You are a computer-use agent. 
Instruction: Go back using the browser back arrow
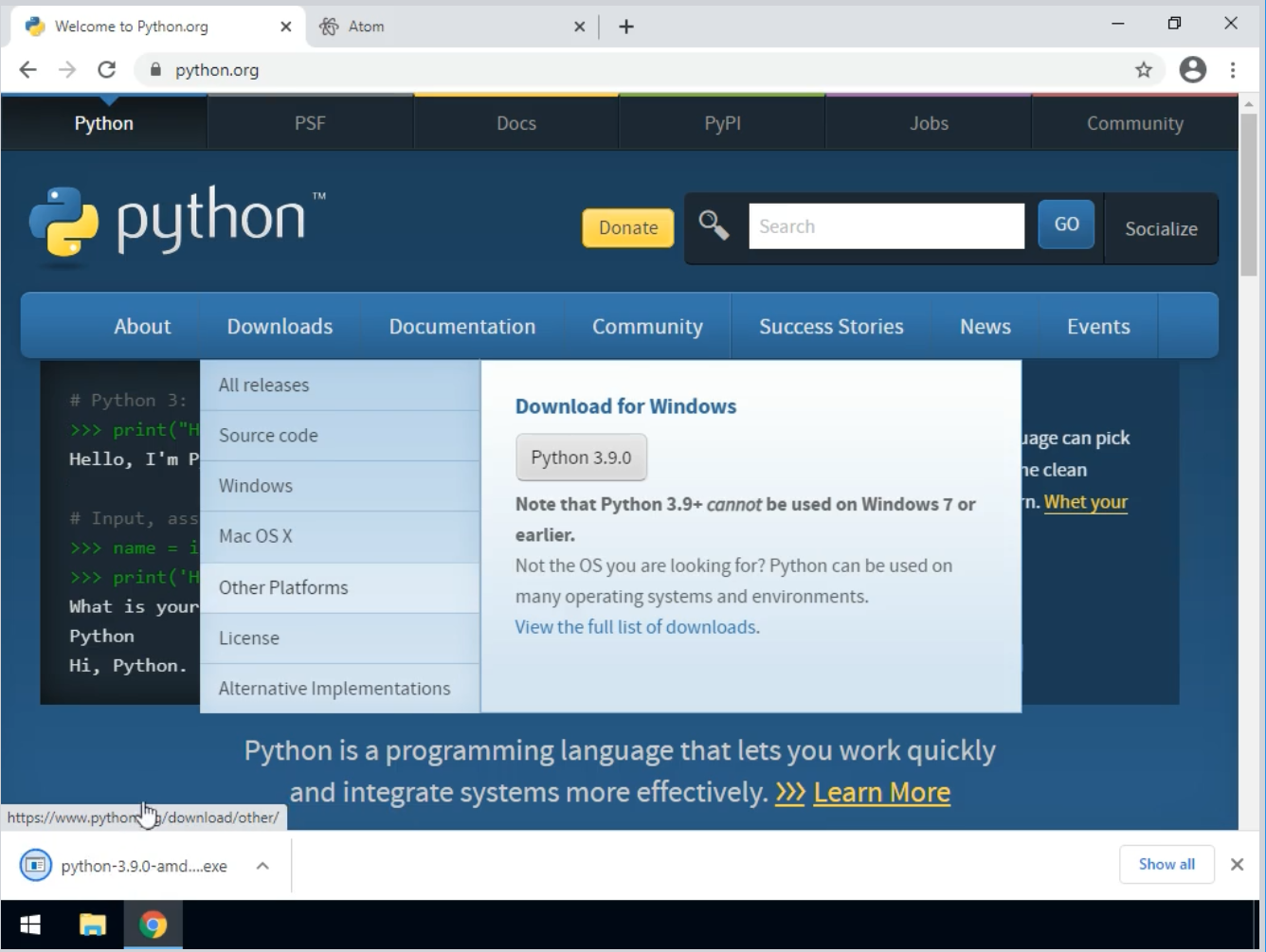(x=28, y=69)
